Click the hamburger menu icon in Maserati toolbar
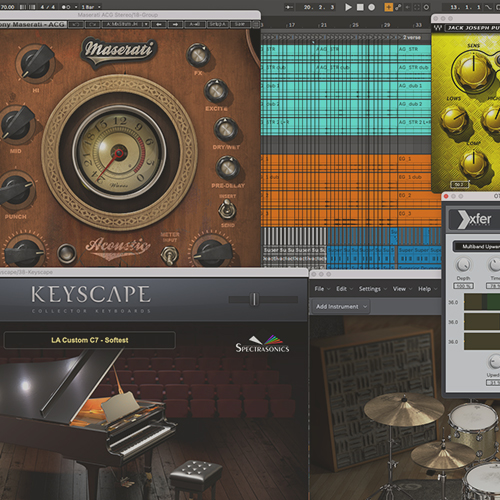500x500 pixels. tap(256, 24)
